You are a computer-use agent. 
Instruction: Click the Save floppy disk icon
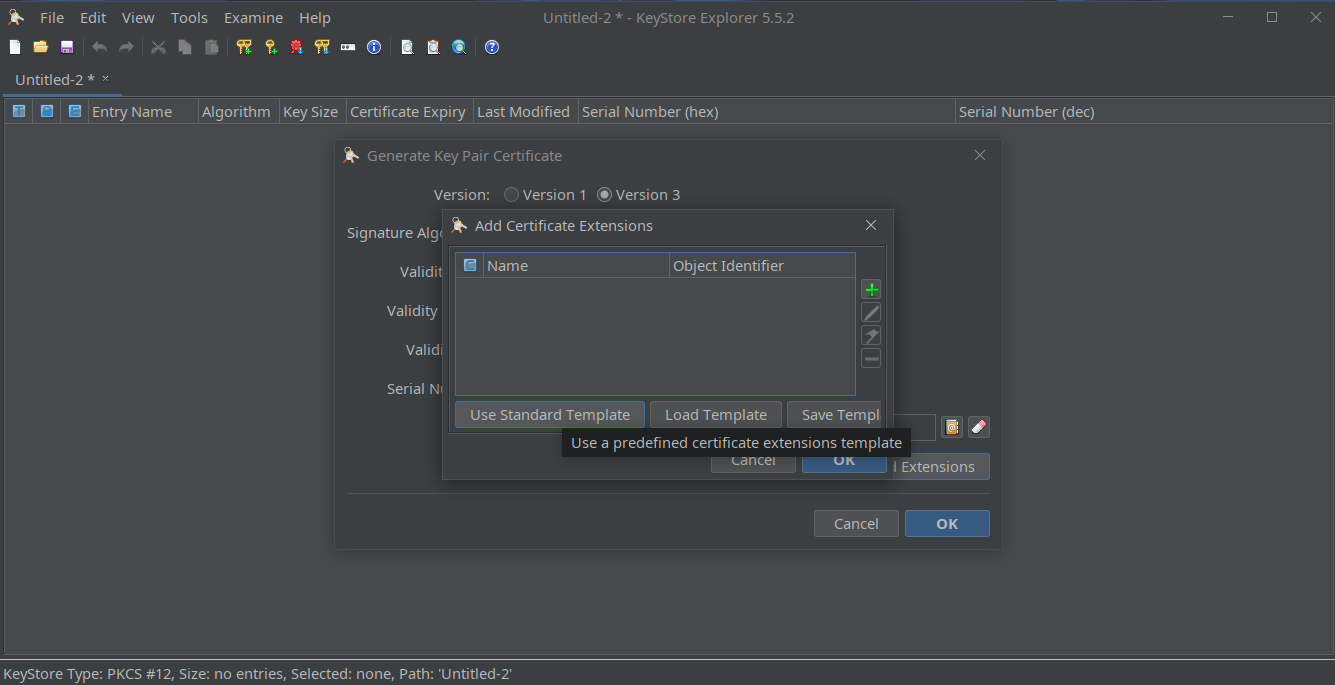click(67, 47)
